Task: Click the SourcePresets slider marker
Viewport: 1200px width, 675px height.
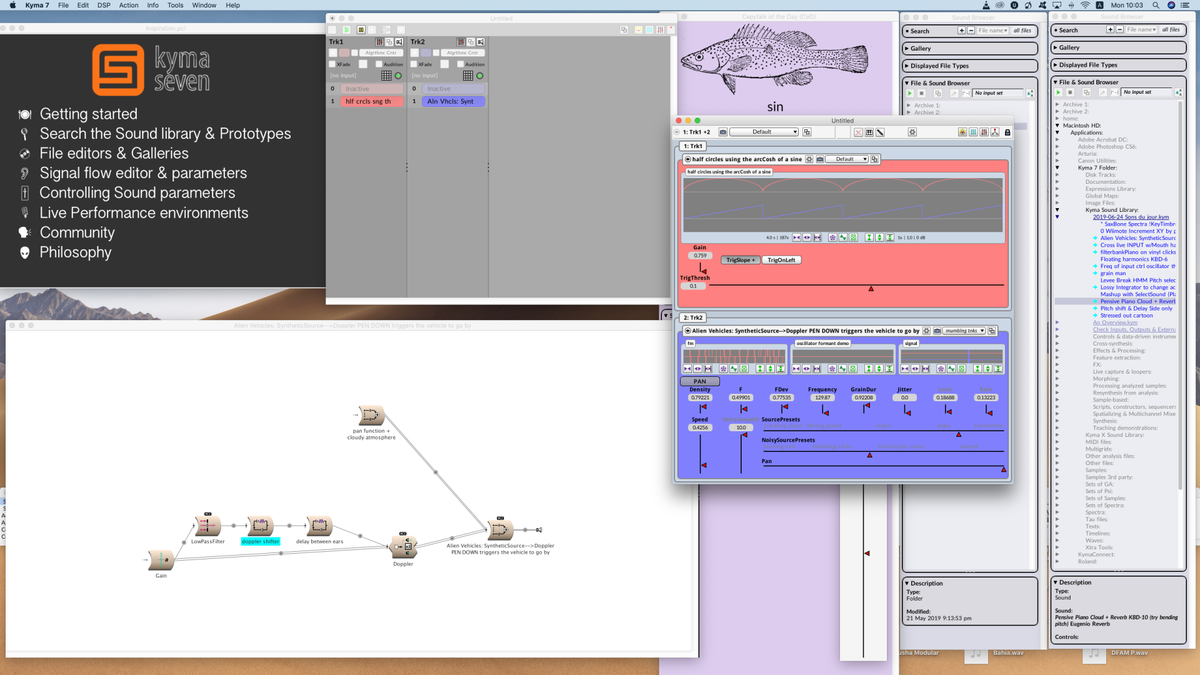Action: point(958,434)
